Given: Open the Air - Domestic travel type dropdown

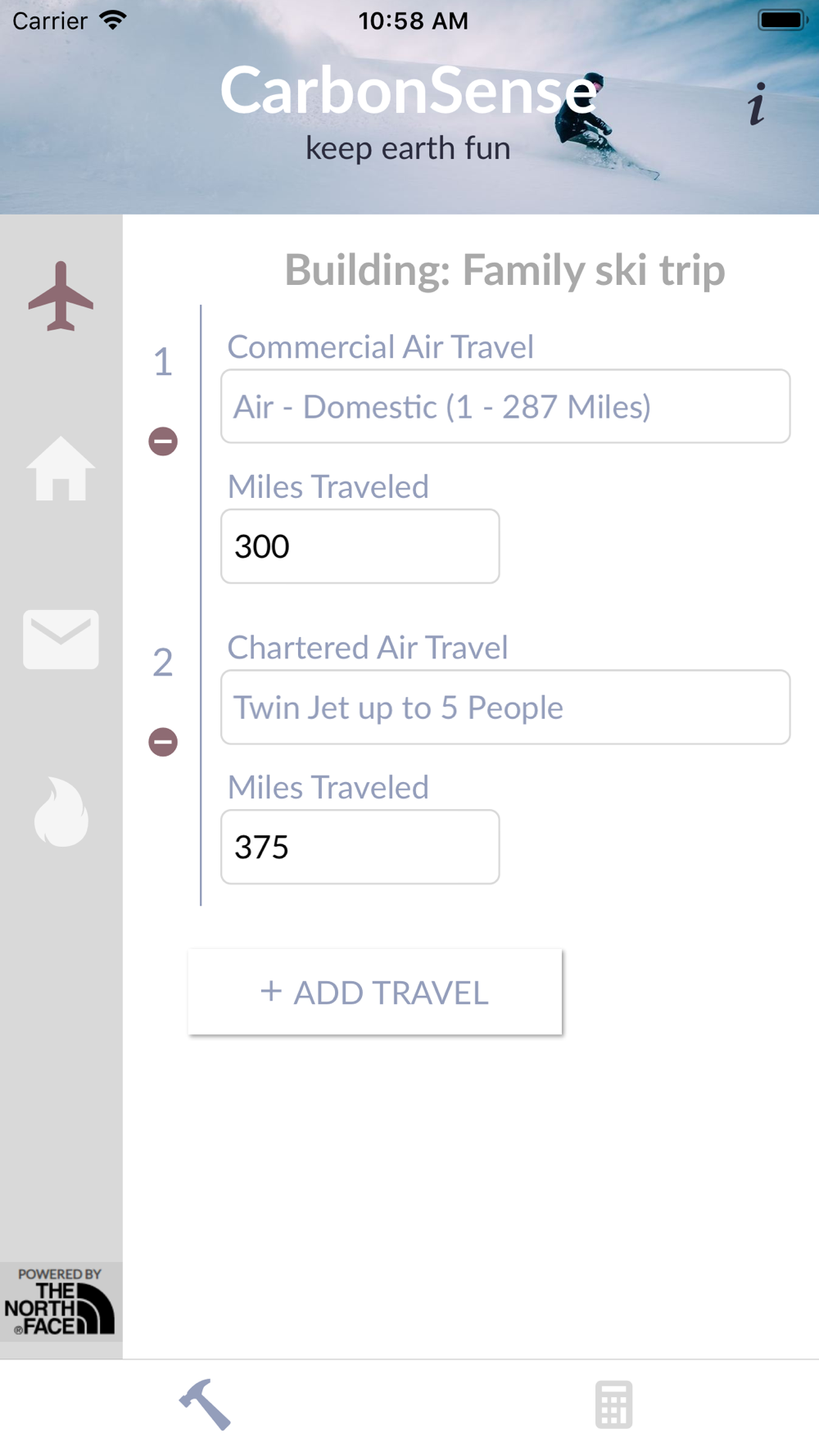Looking at the screenshot, I should [x=505, y=407].
